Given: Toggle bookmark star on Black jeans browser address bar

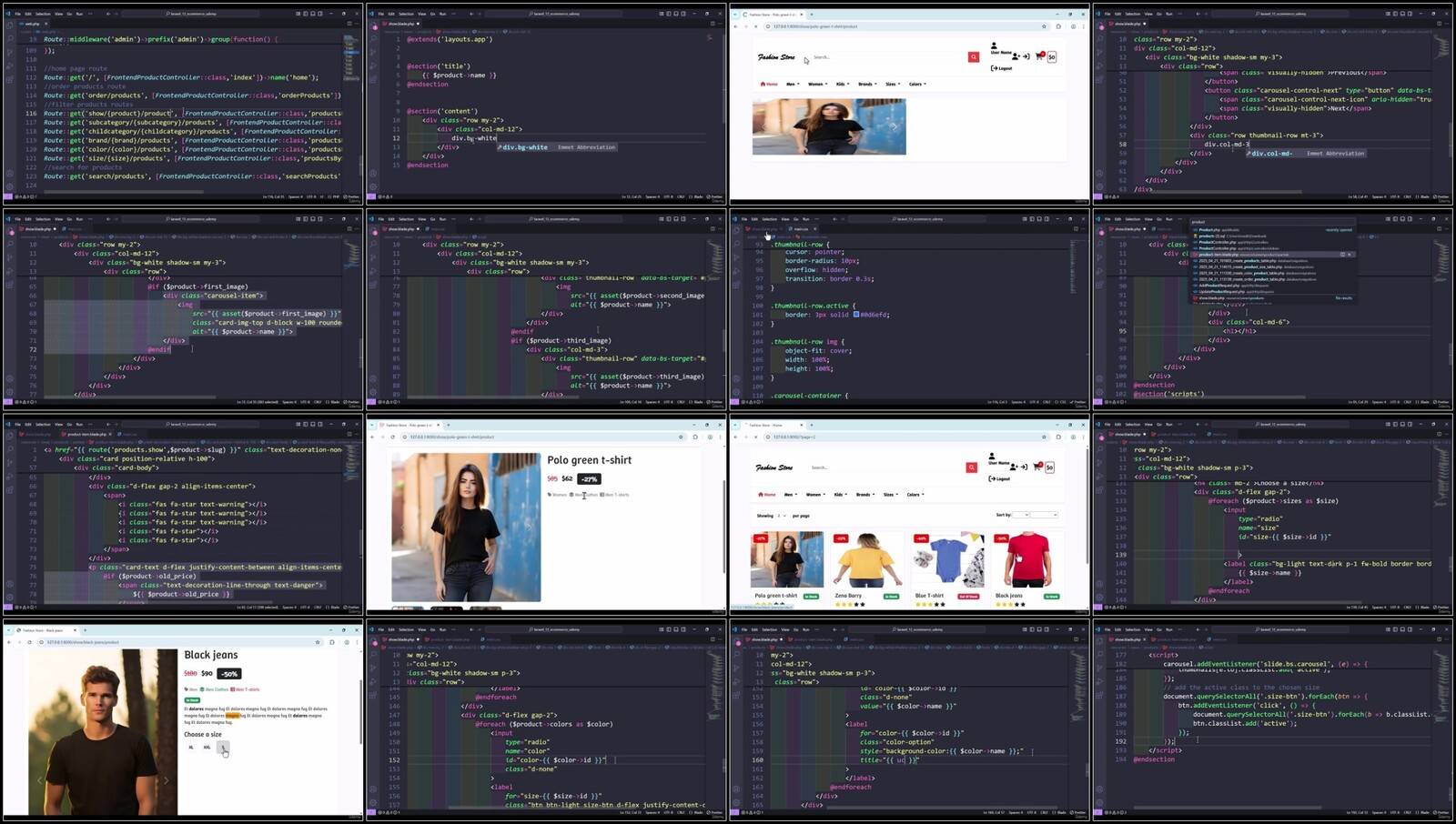Looking at the screenshot, I should click(318, 642).
